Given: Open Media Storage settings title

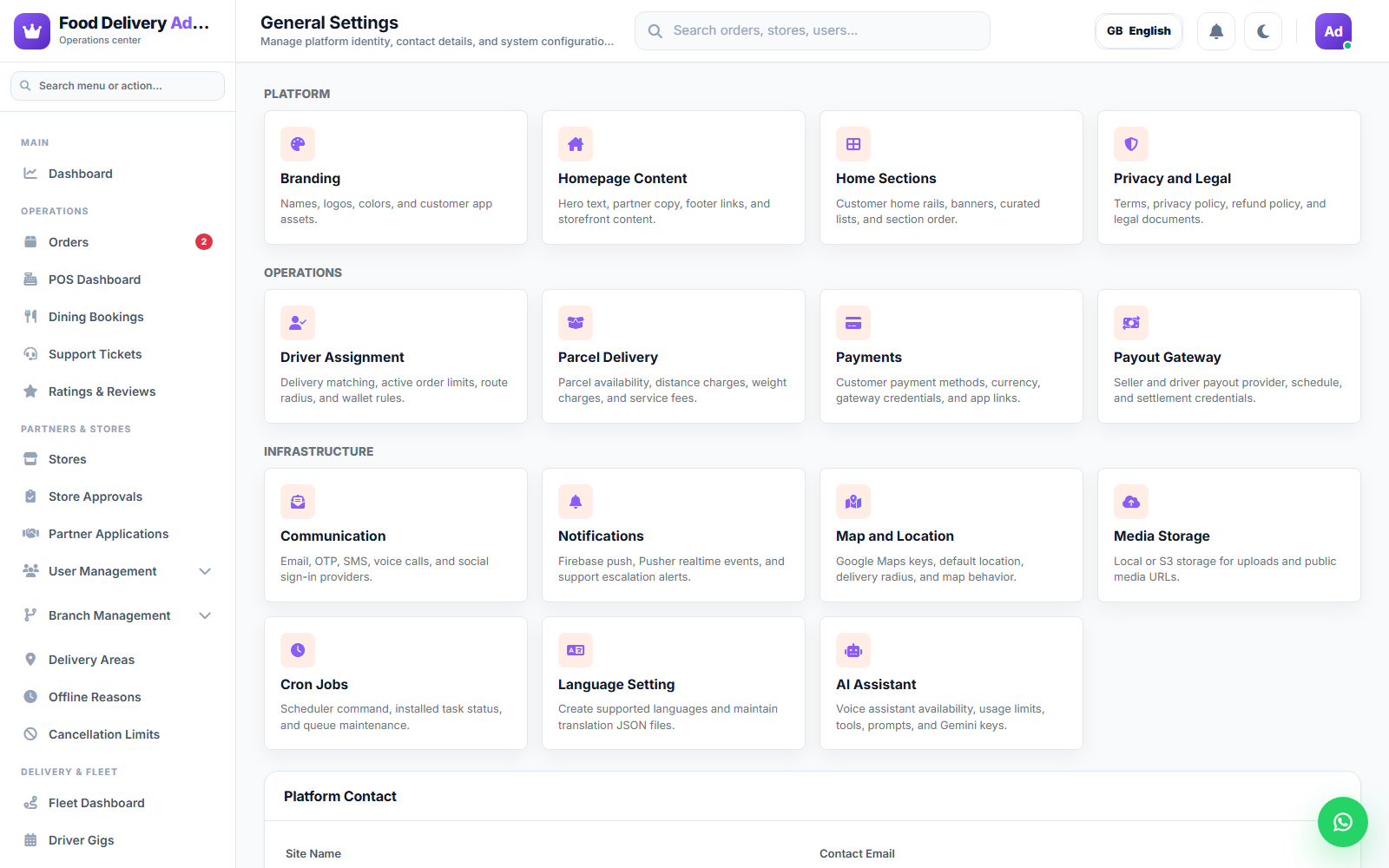Looking at the screenshot, I should 1162,536.
